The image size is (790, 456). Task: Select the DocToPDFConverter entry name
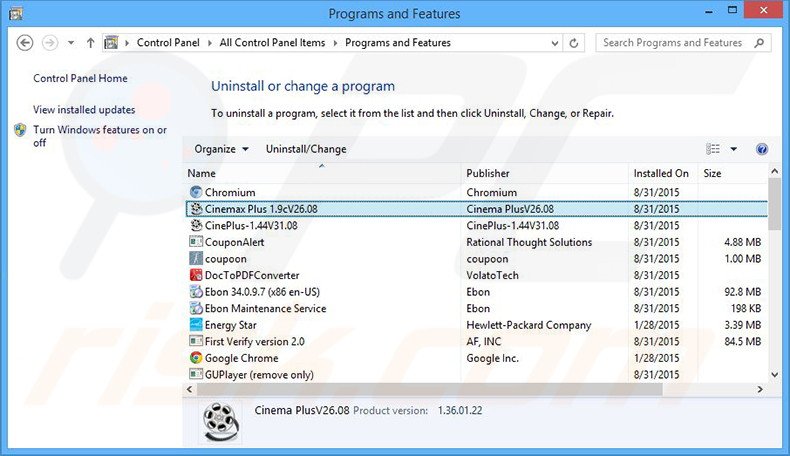click(252, 275)
